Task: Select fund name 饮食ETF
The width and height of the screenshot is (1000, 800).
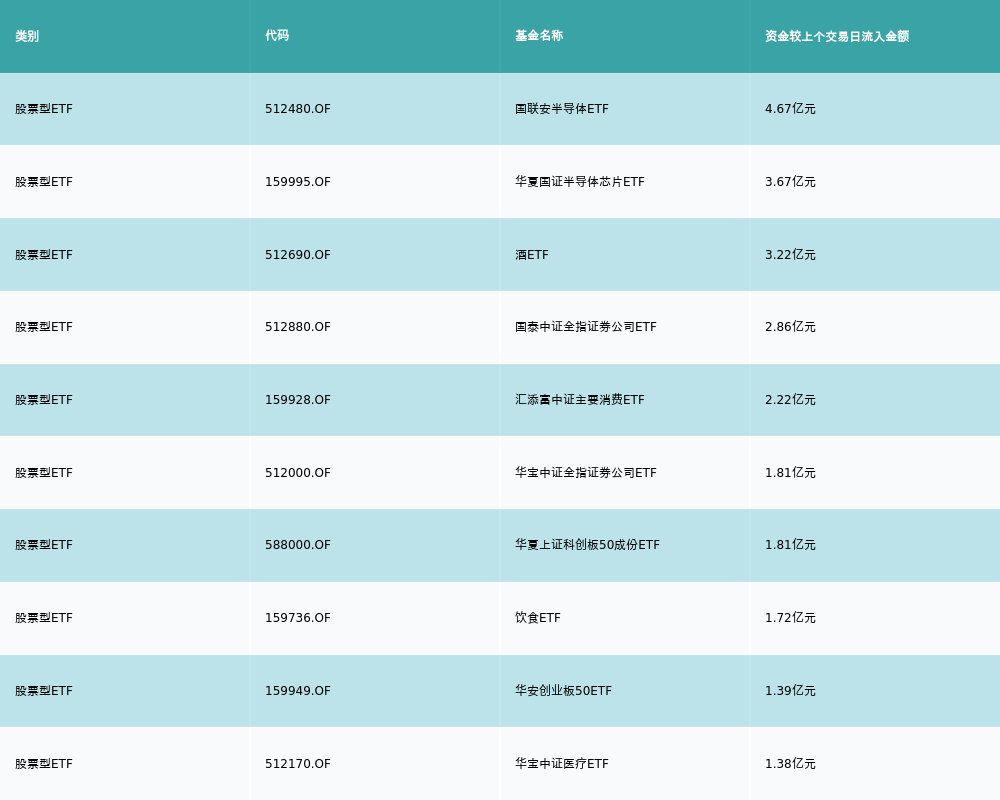Action: tap(538, 618)
